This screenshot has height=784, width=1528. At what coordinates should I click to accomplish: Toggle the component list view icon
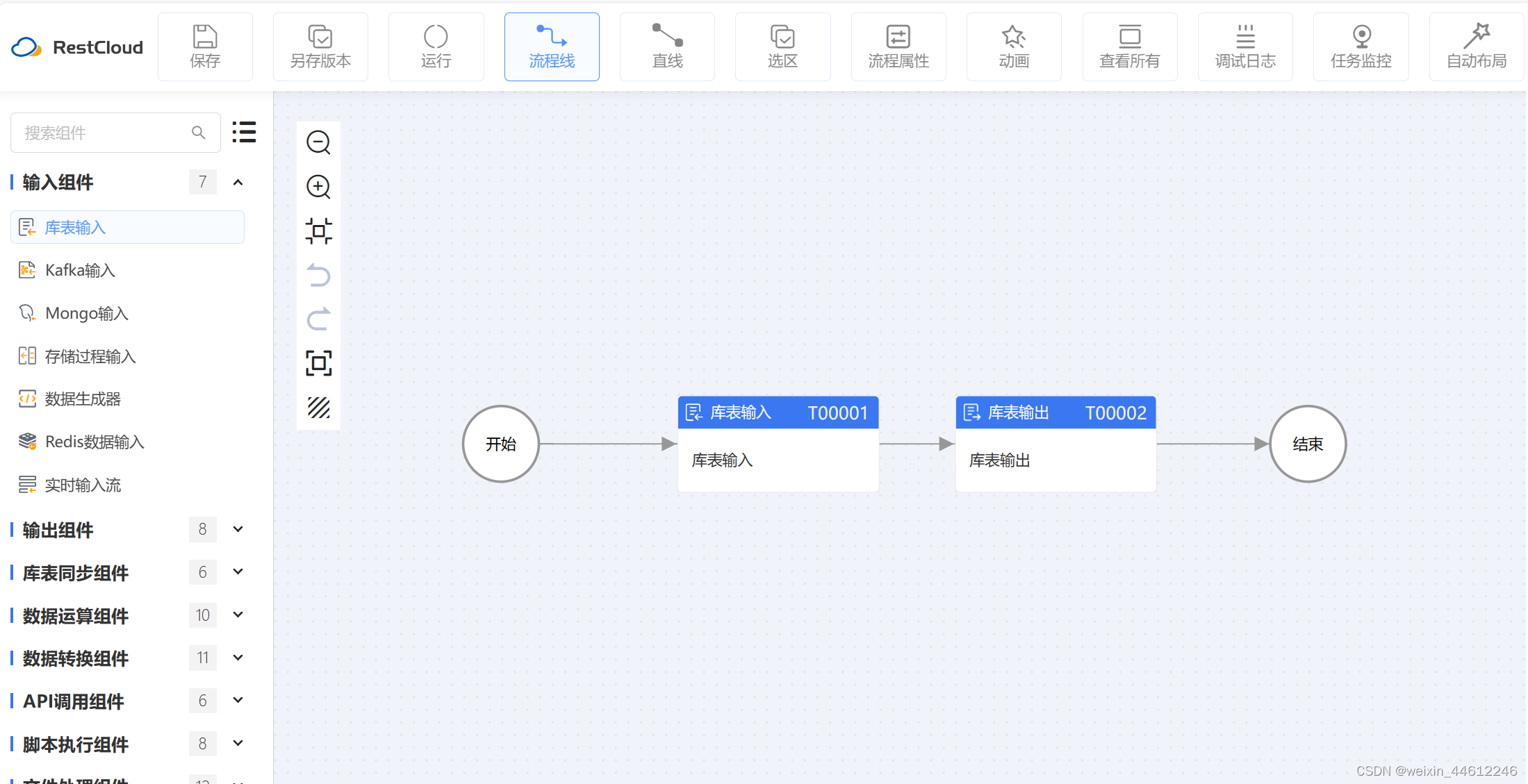tap(244, 132)
